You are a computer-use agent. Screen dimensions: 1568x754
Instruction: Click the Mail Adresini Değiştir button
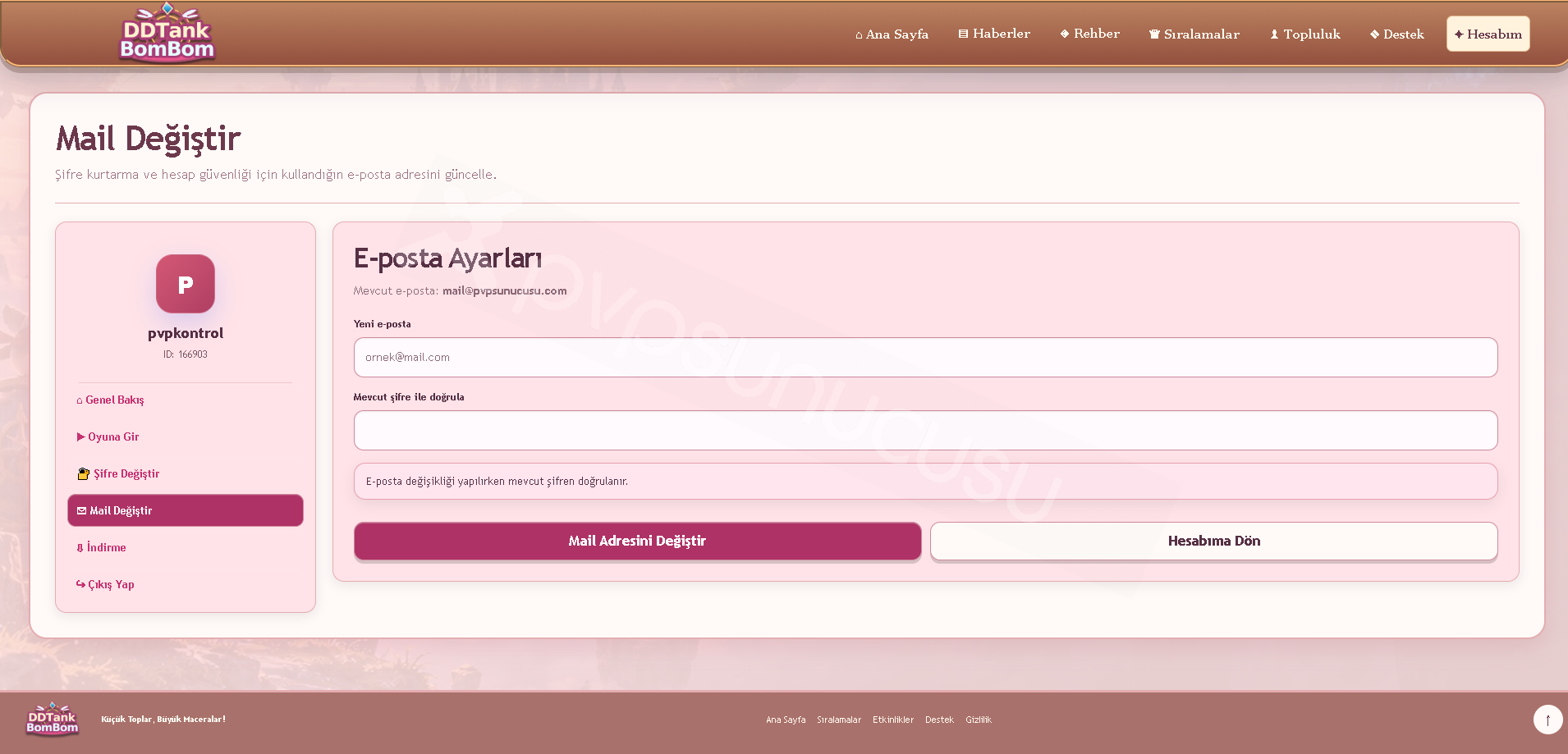[x=638, y=541]
